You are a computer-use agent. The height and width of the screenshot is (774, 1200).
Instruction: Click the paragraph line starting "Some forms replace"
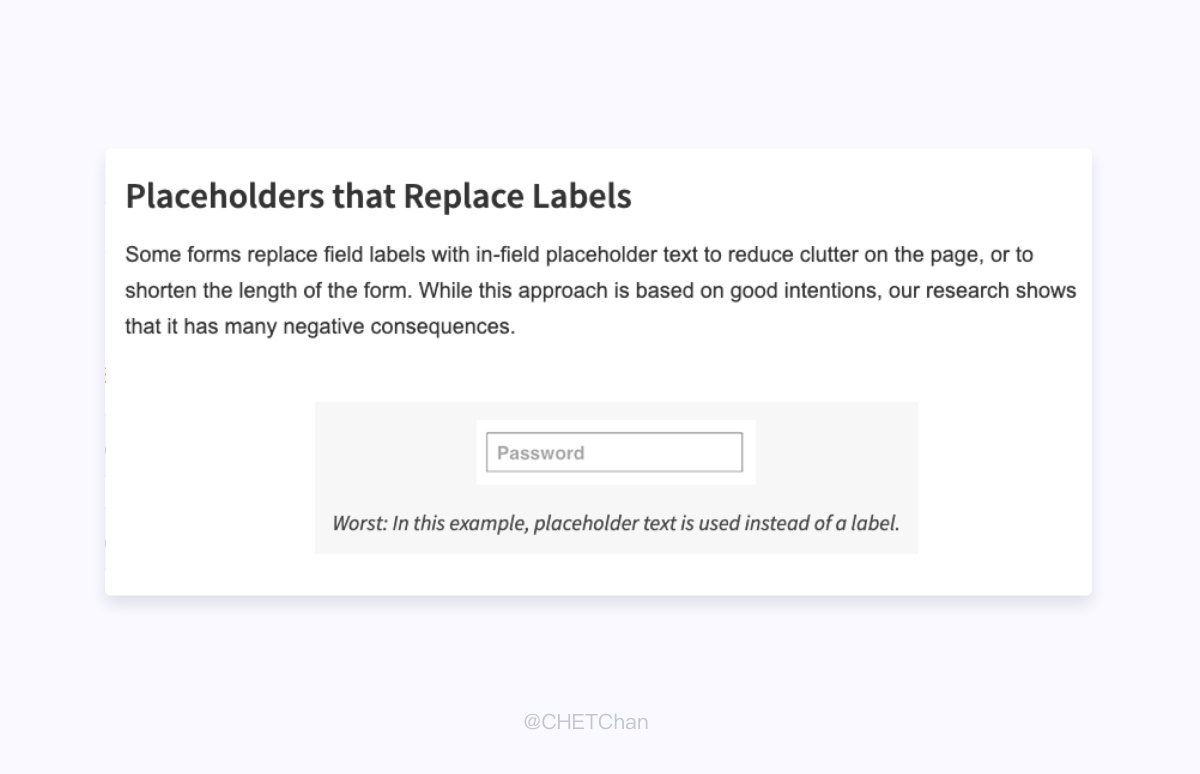(x=579, y=255)
